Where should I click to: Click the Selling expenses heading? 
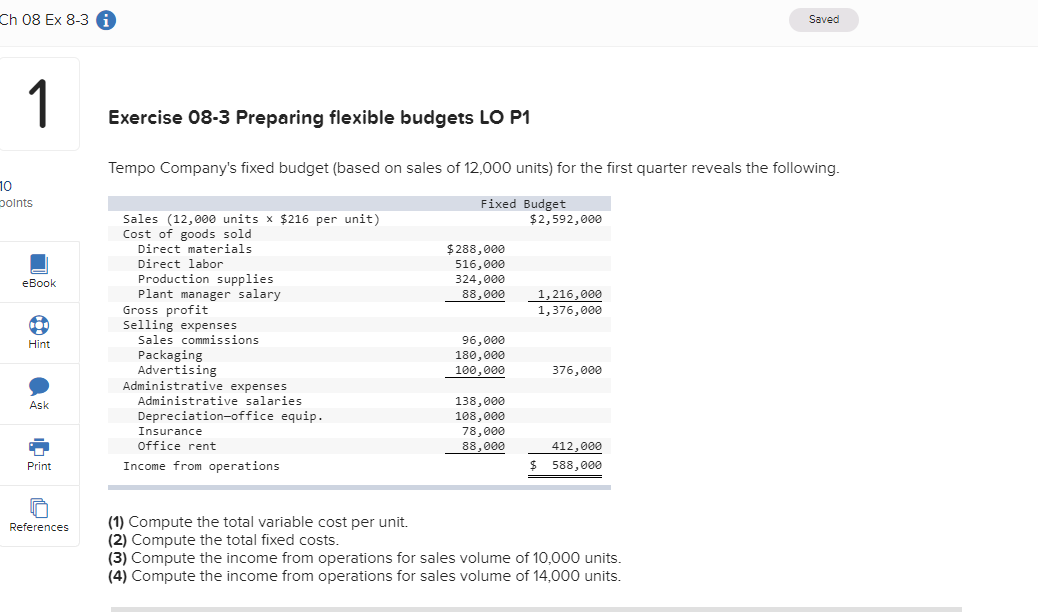point(179,325)
